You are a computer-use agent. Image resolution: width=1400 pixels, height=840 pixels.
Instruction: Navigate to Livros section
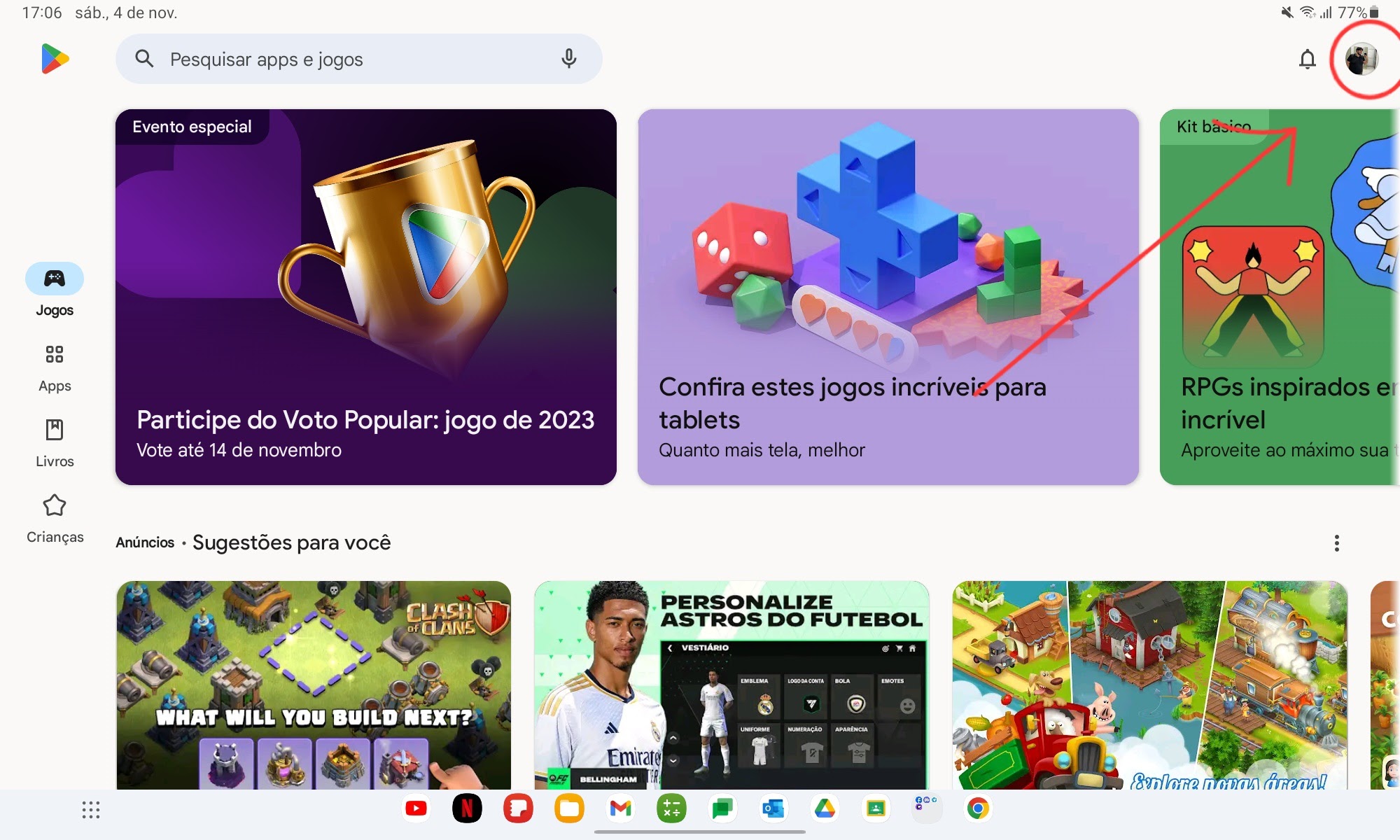point(55,441)
